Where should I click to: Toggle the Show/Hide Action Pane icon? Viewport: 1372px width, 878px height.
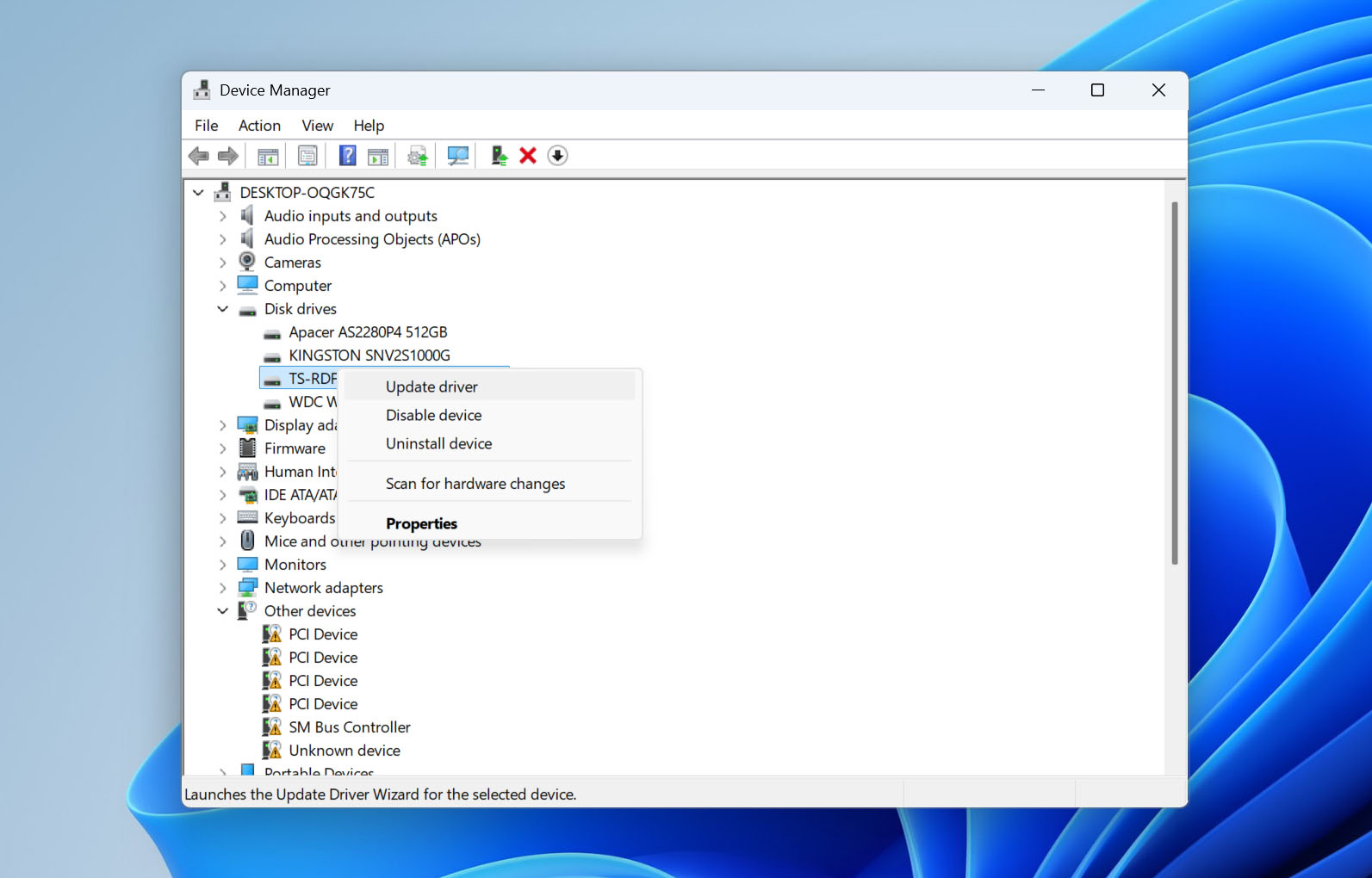click(378, 156)
